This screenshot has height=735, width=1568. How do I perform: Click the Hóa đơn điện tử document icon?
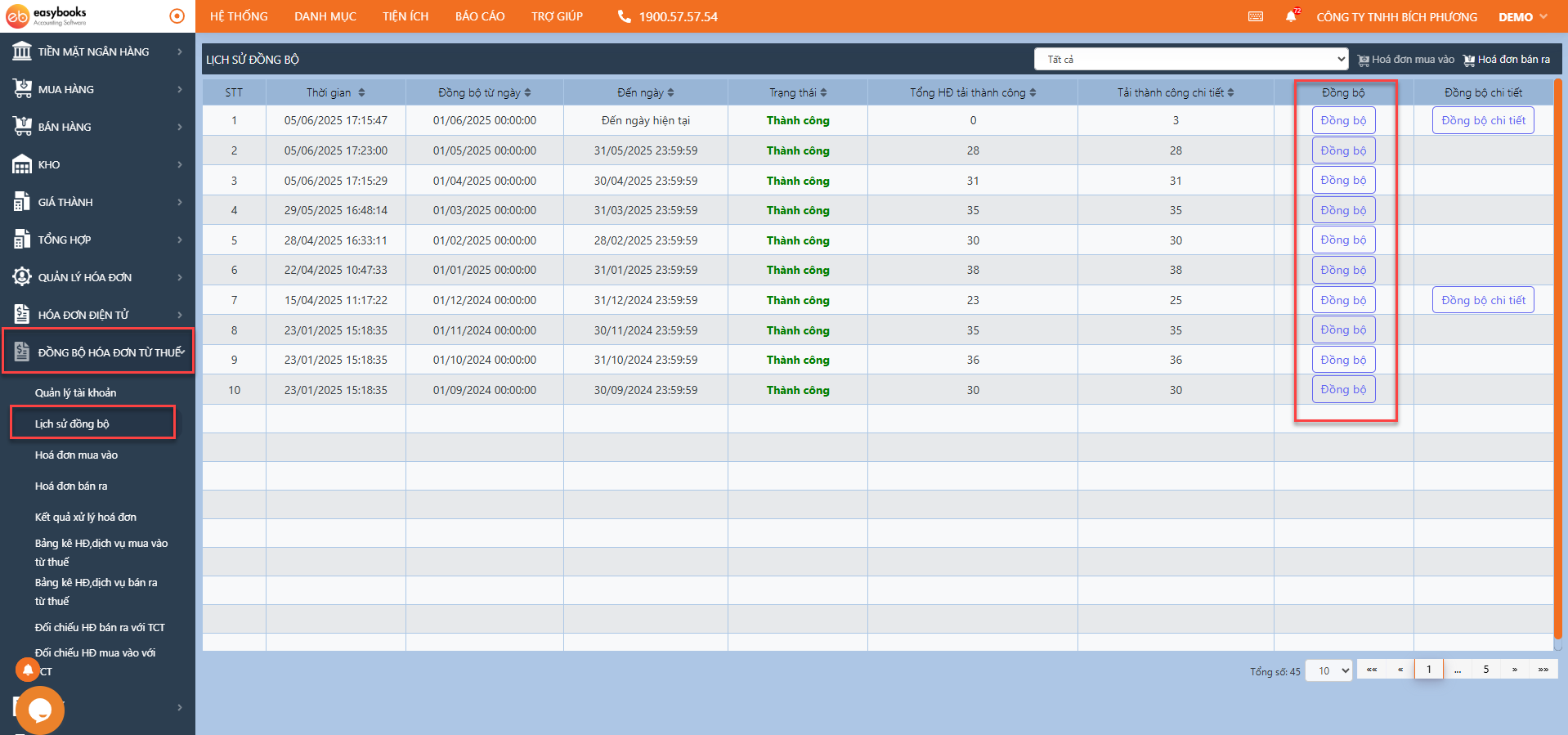point(22,314)
